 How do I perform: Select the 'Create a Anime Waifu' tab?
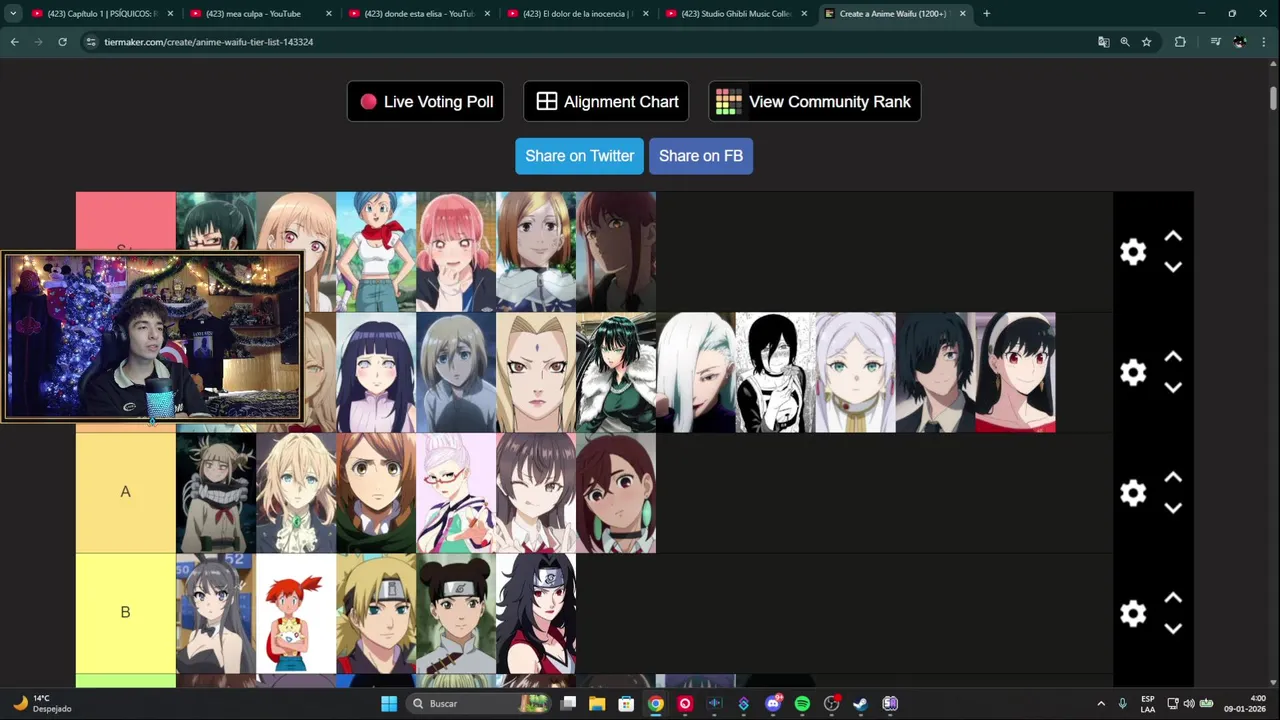click(893, 14)
